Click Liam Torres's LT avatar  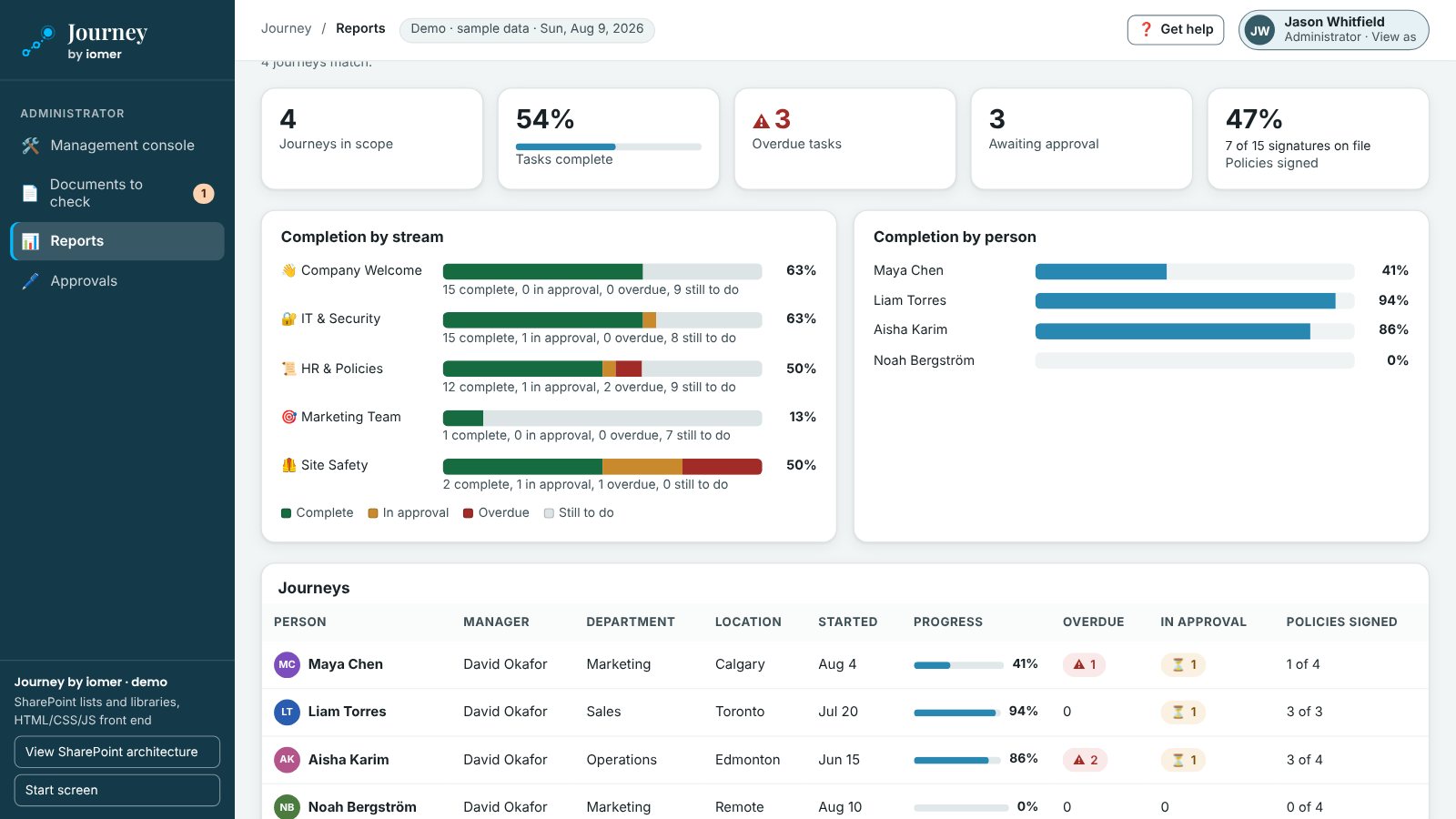(x=287, y=712)
